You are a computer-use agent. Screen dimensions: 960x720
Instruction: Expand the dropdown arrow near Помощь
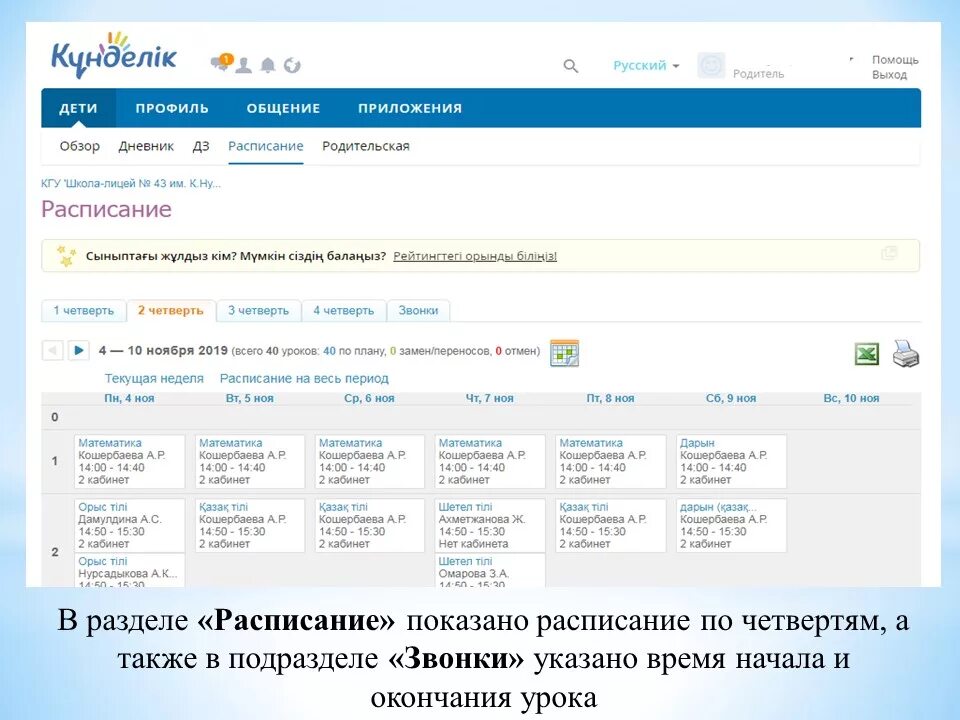click(x=849, y=58)
